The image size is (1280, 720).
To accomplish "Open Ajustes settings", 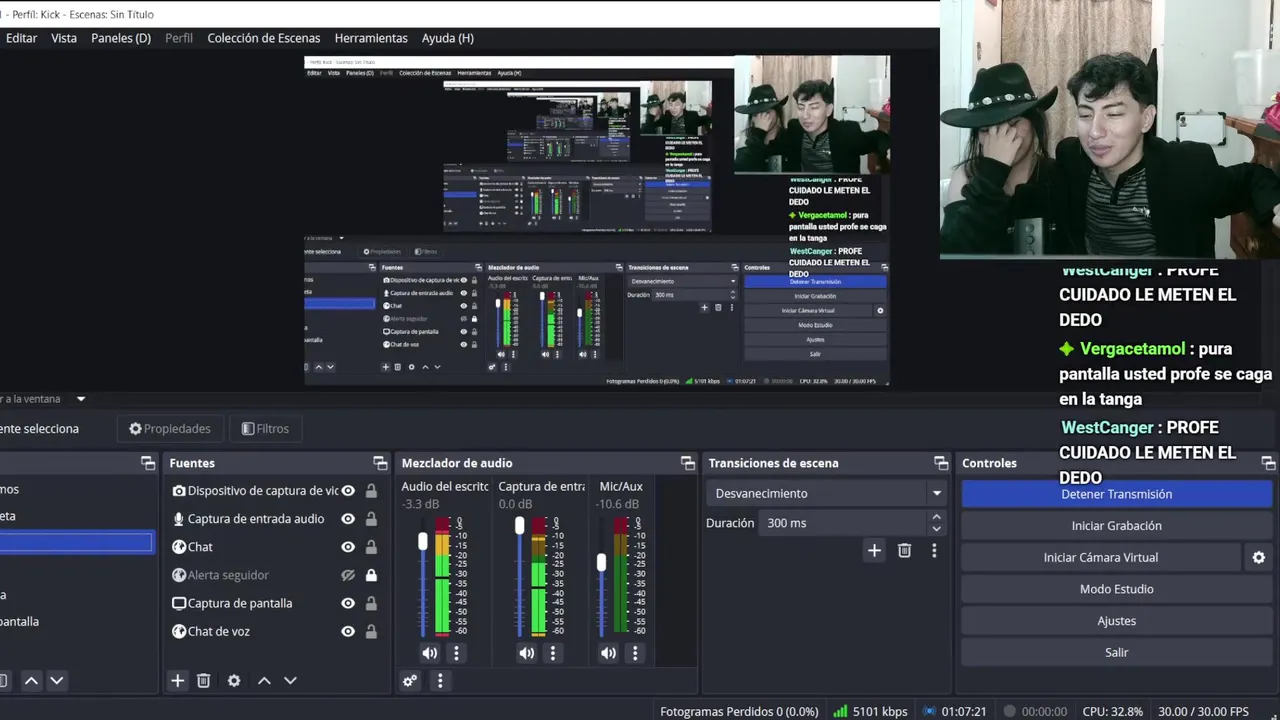I will click(1116, 621).
